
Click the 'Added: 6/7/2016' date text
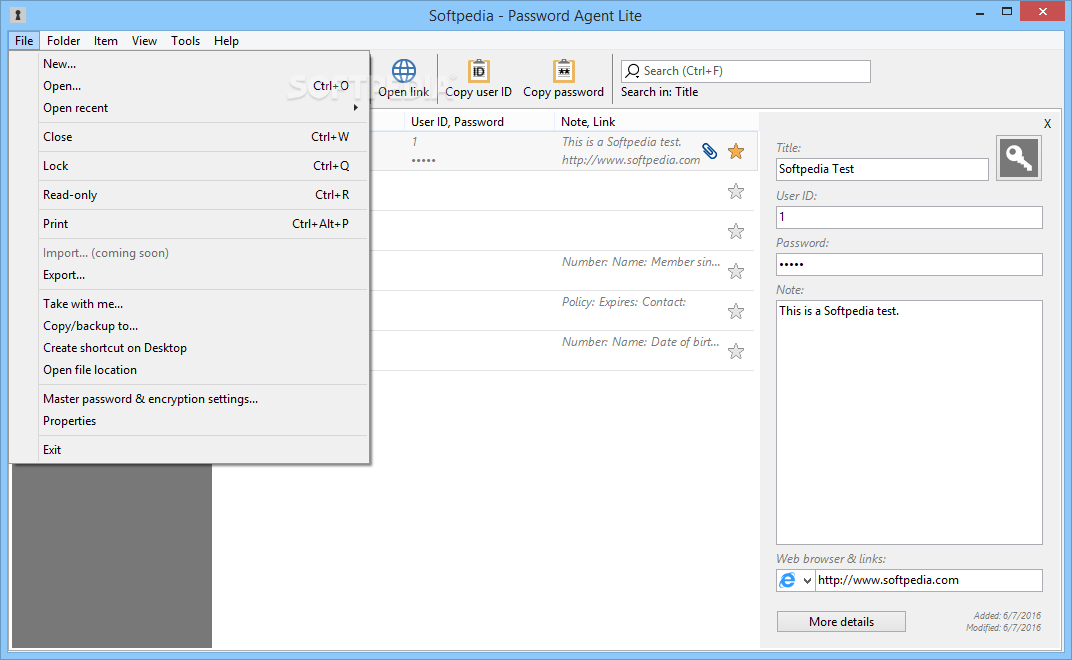pyautogui.click(x=1007, y=616)
